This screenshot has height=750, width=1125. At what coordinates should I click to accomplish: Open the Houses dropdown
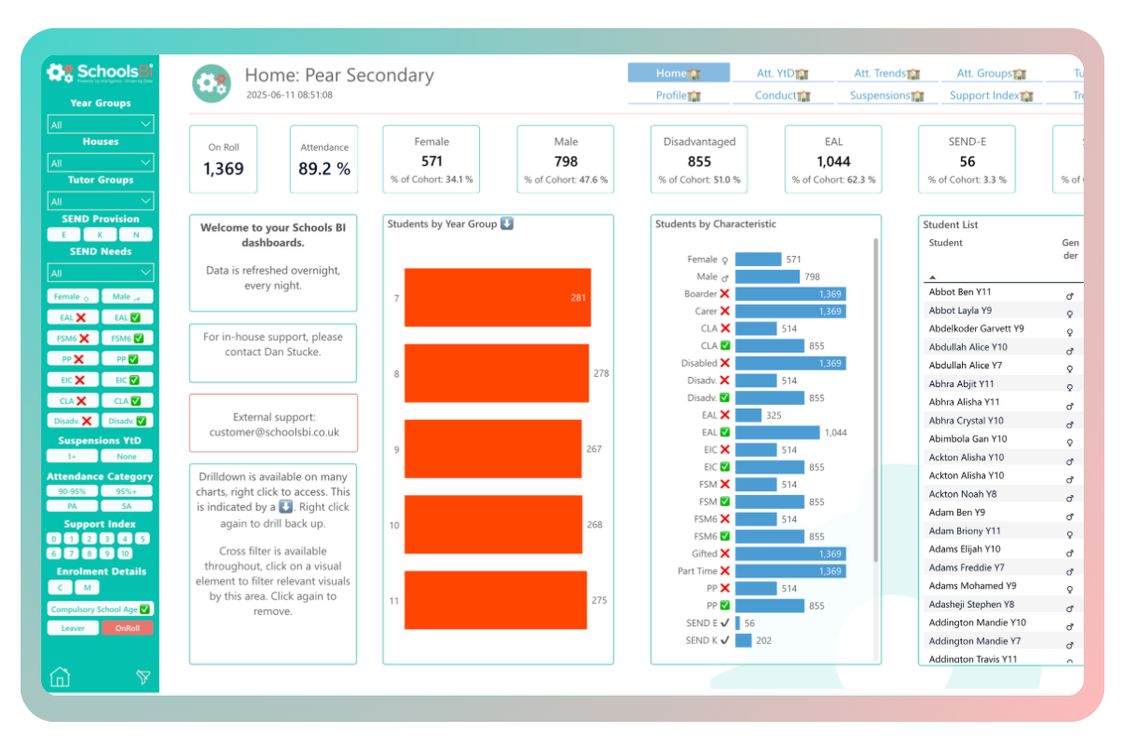coord(100,161)
